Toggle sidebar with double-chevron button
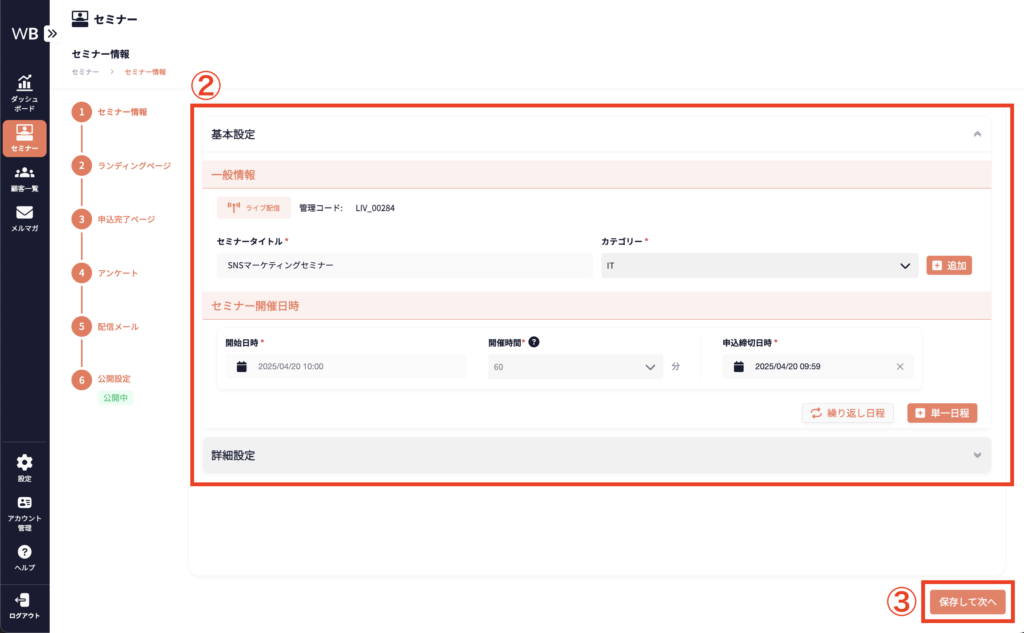The image size is (1024, 633). [x=52, y=32]
